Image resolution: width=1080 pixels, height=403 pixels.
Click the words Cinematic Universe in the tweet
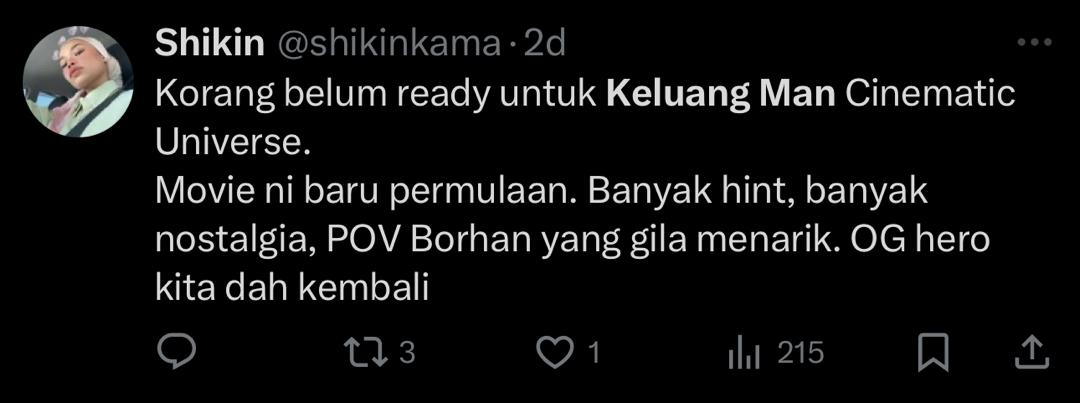click(x=585, y=118)
